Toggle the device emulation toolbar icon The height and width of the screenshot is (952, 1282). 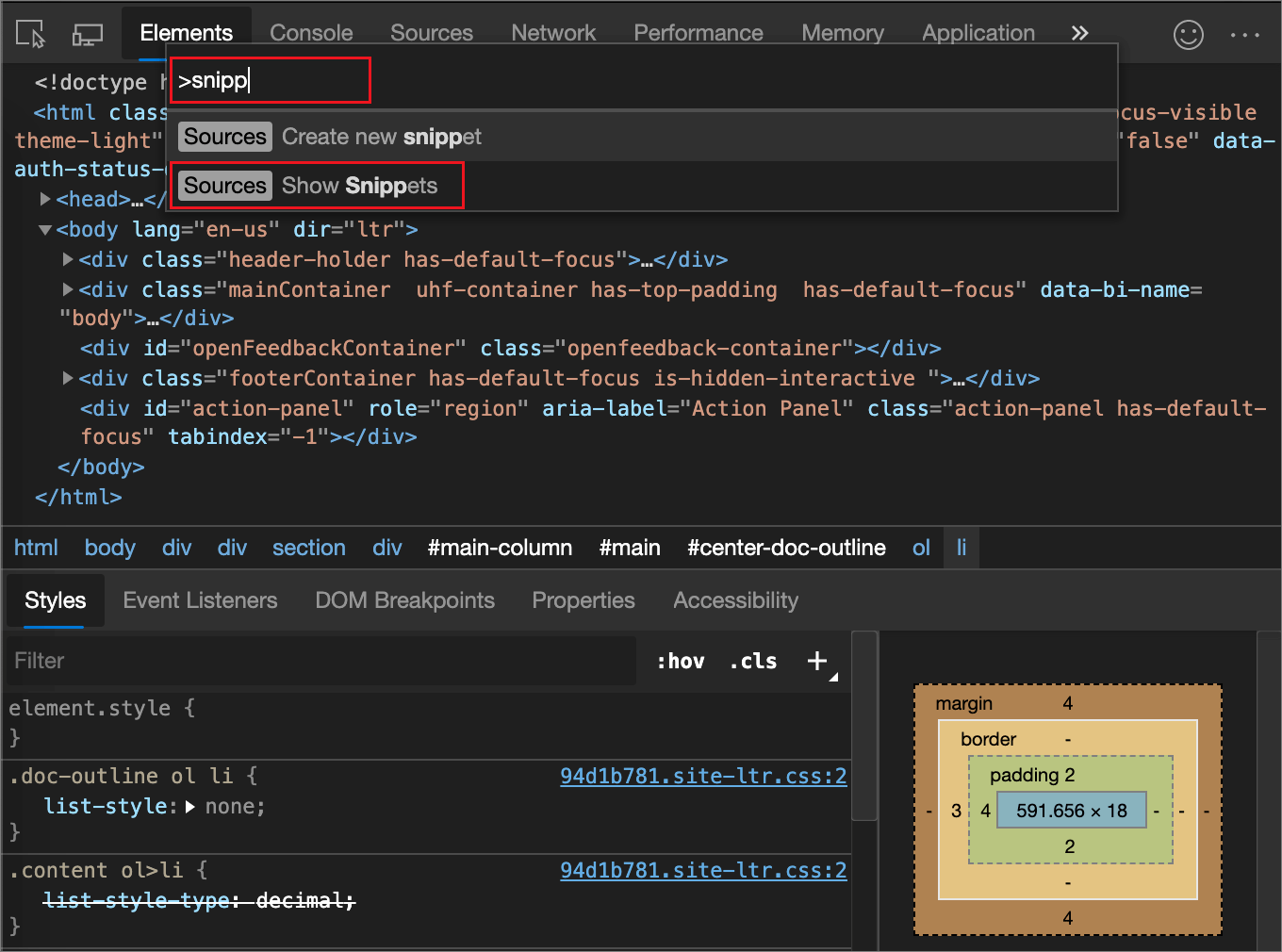coord(88,34)
